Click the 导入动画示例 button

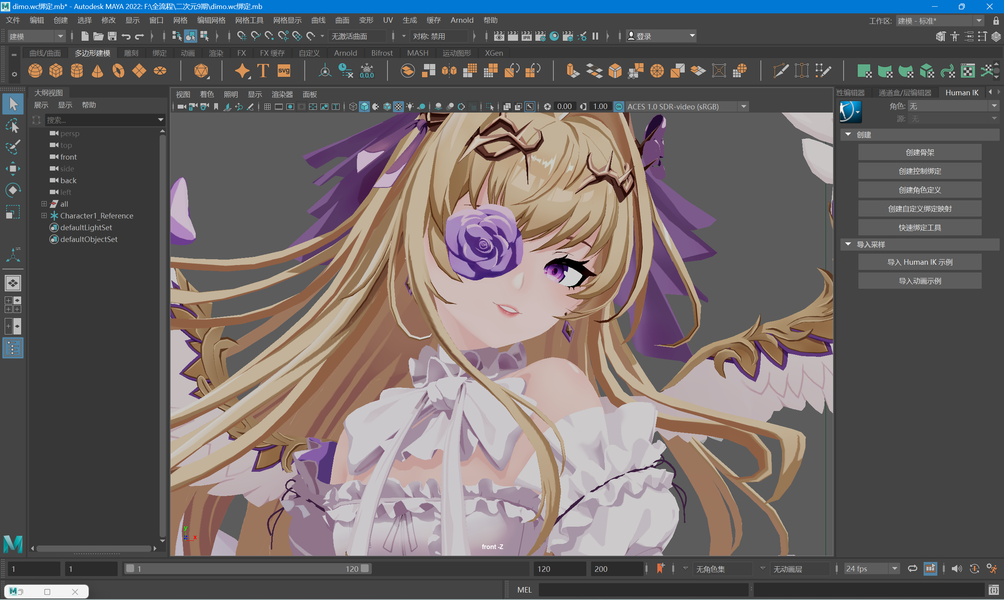point(919,281)
